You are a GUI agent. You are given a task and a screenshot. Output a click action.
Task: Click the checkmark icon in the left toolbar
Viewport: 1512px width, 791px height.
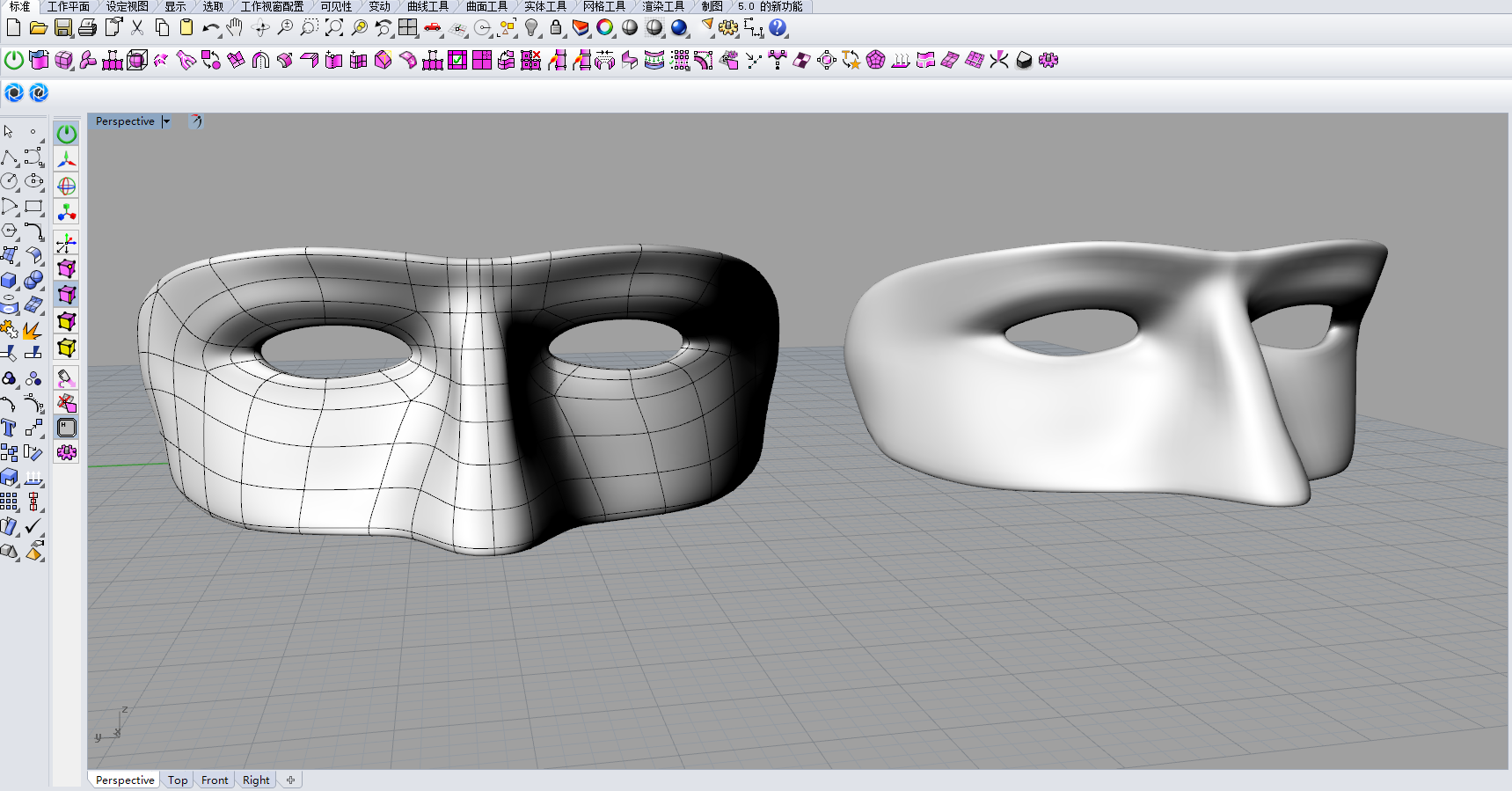[x=33, y=526]
